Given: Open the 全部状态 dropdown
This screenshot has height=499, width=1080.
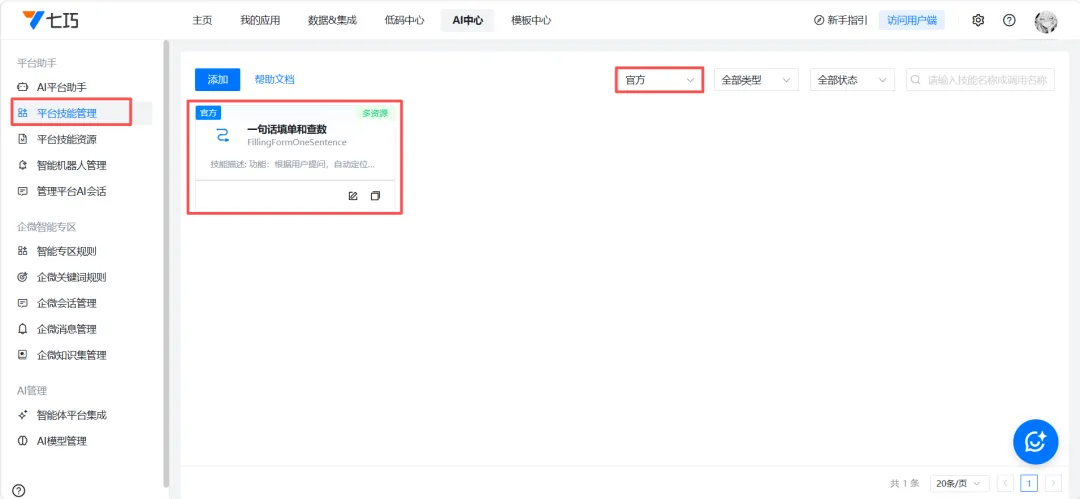Looking at the screenshot, I should (853, 80).
